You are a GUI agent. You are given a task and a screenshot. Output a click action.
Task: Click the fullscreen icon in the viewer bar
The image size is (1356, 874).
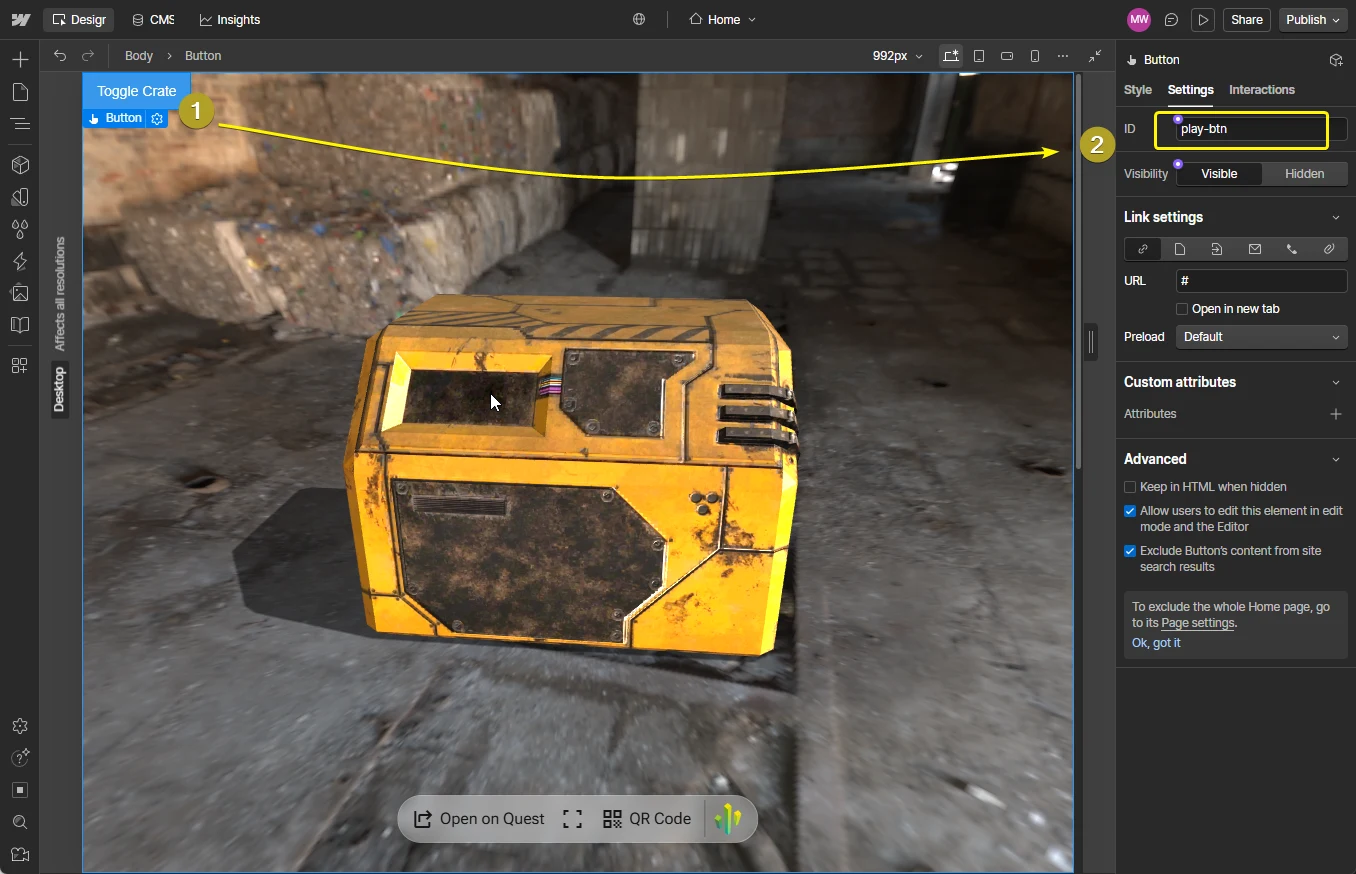pos(572,819)
